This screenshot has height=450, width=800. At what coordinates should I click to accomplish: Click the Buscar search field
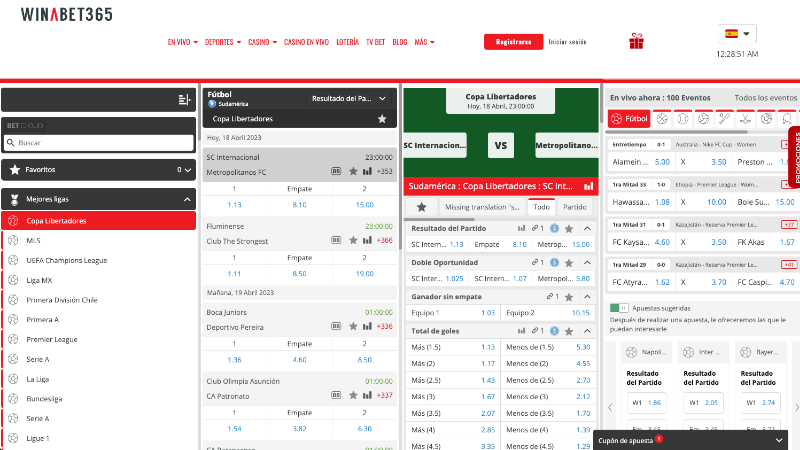coord(99,143)
